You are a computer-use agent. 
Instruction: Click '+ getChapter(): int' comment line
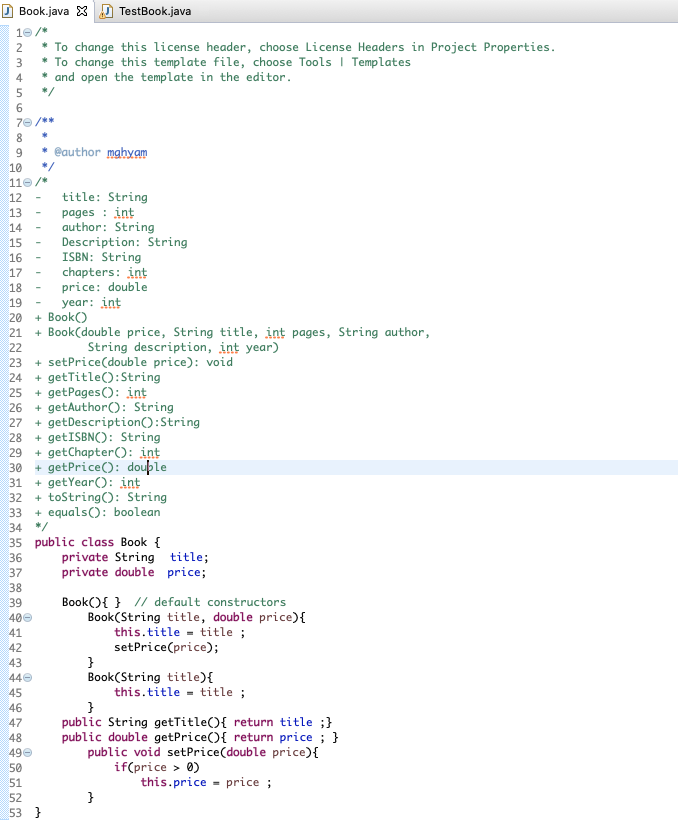[x=97, y=452]
